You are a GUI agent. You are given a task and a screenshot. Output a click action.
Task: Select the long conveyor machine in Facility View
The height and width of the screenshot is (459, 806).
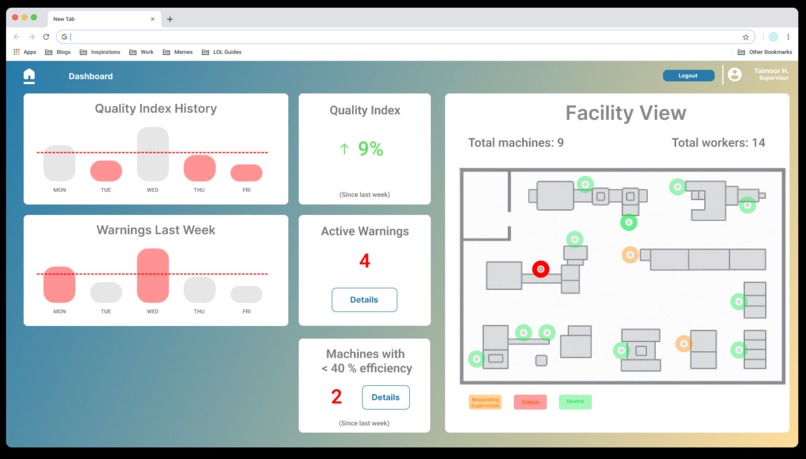[703, 260]
